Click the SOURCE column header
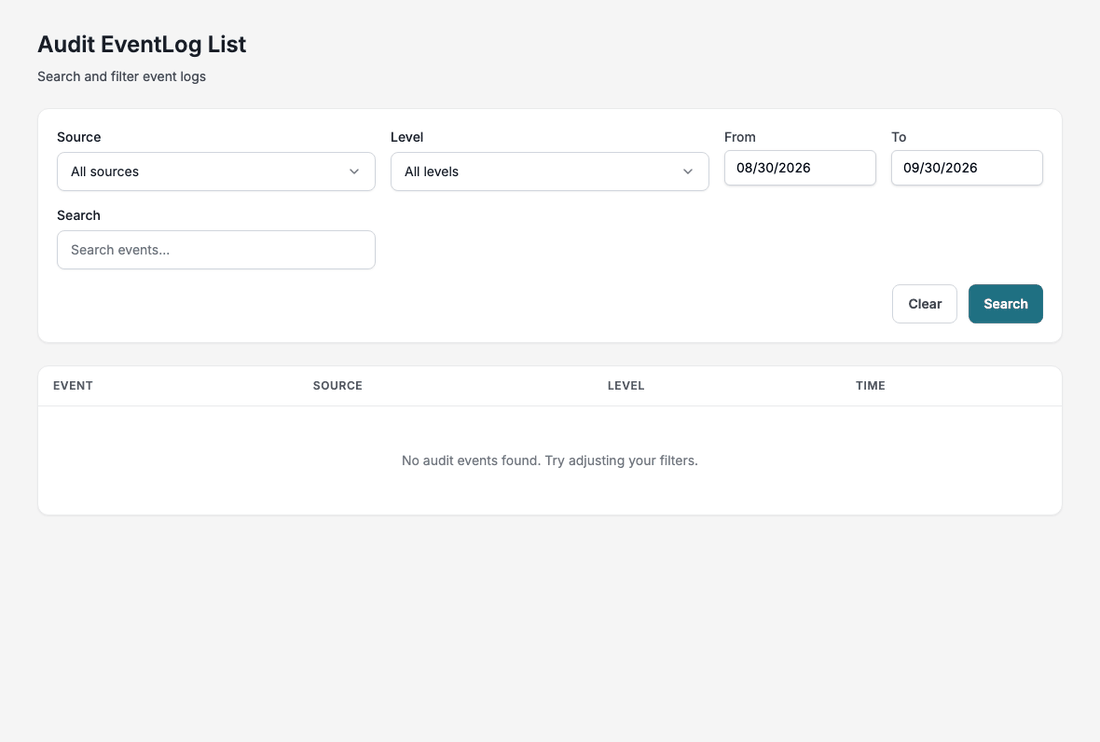 point(337,386)
